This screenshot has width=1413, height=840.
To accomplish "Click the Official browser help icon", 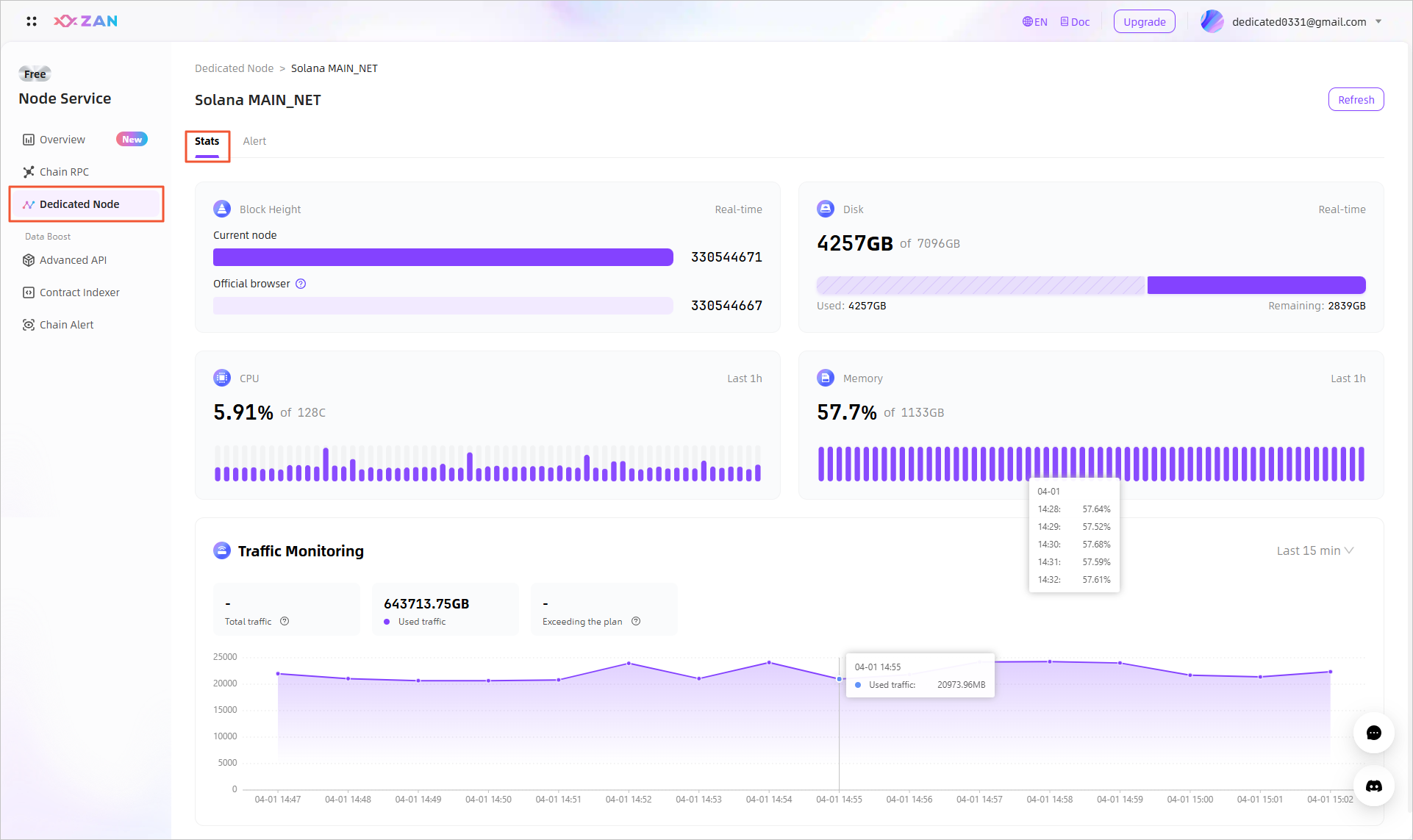I will 301,284.
